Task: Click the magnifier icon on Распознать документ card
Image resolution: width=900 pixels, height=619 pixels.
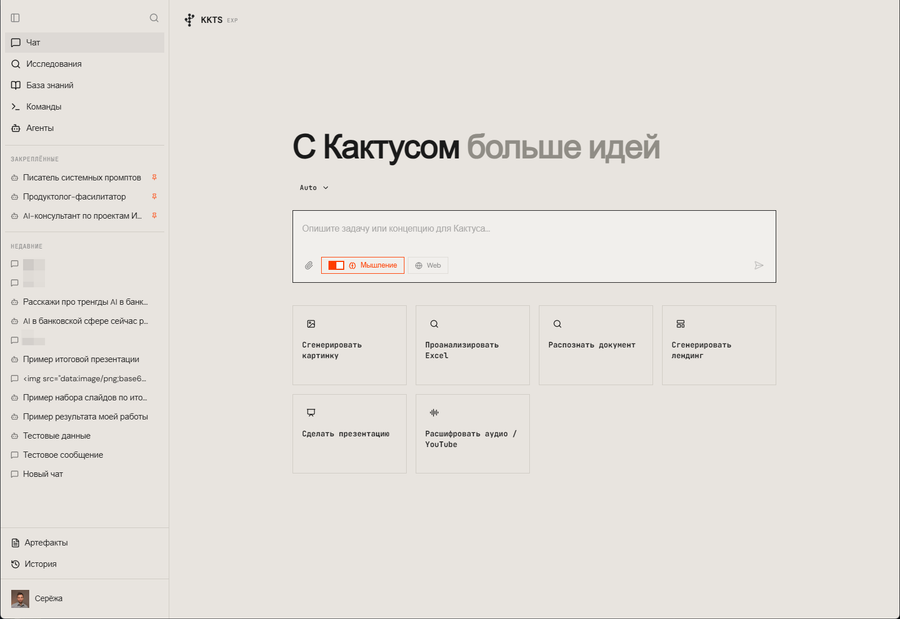Action: pos(557,324)
